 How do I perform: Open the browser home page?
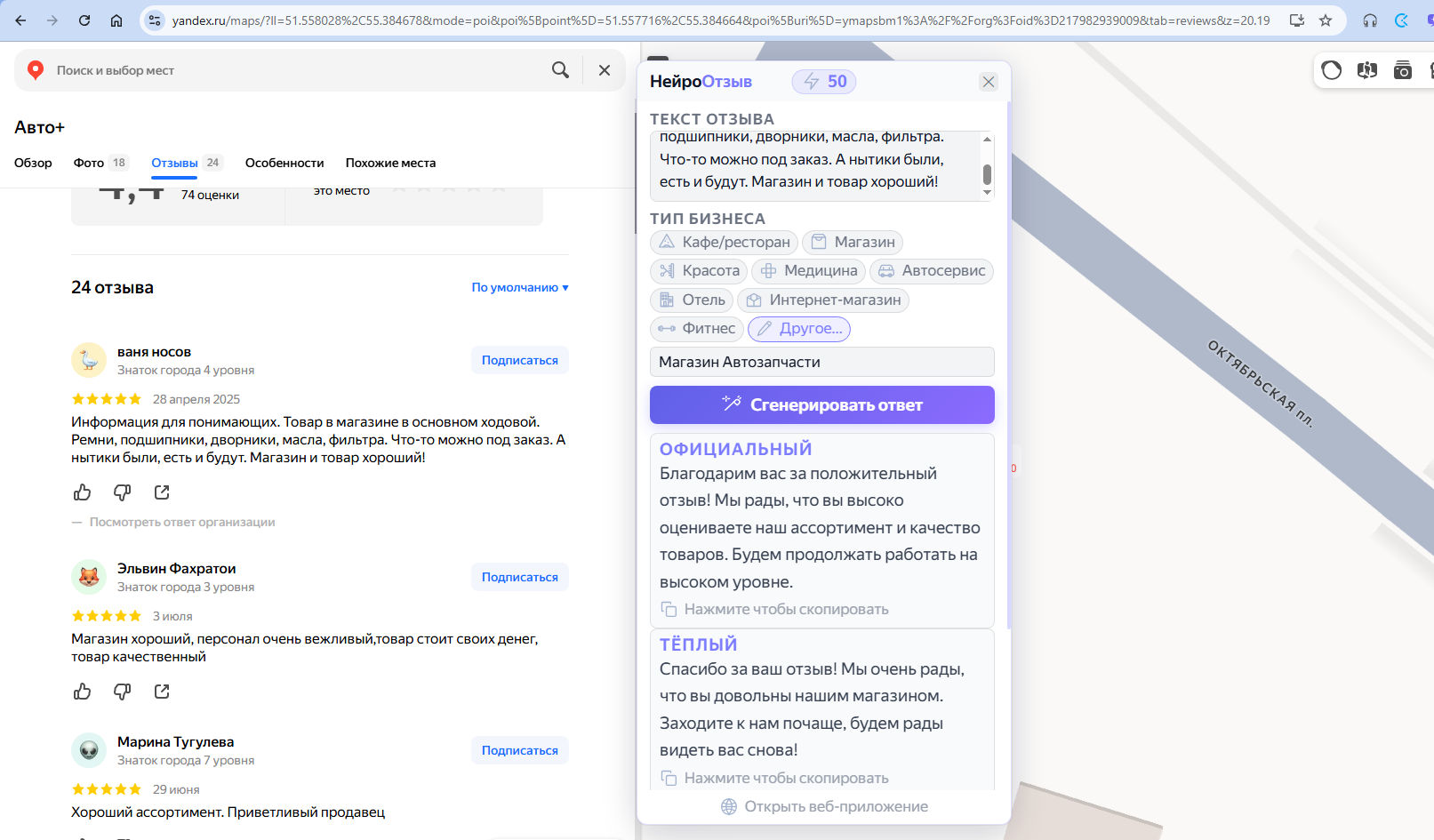click(116, 20)
